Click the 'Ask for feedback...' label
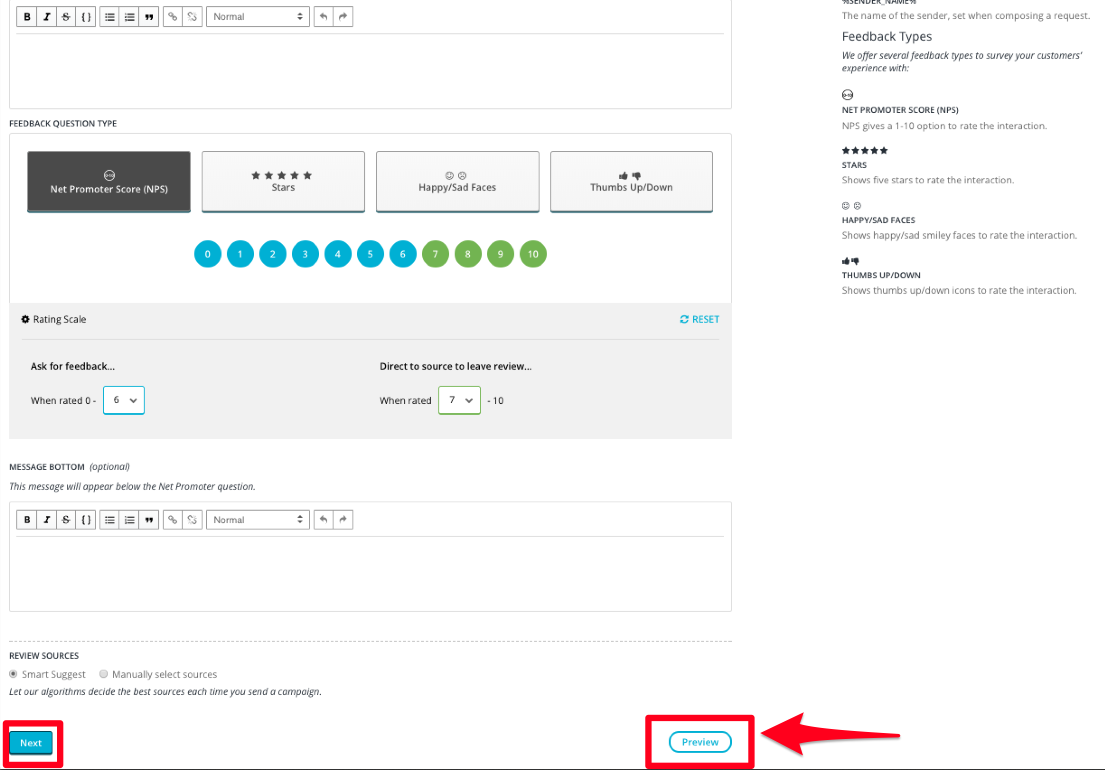Screen dimensions: 1105x770 73,366
